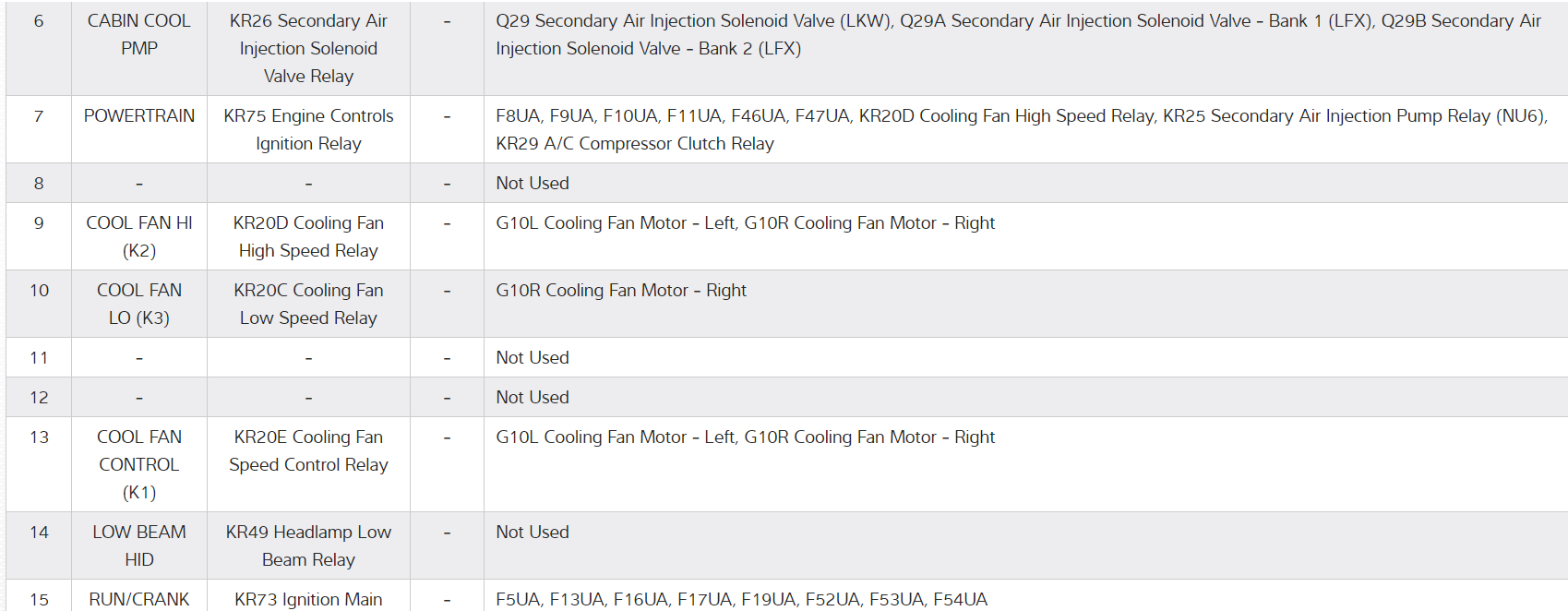Select the LOW BEAM HID cell
The image size is (1568, 611).
139,545
